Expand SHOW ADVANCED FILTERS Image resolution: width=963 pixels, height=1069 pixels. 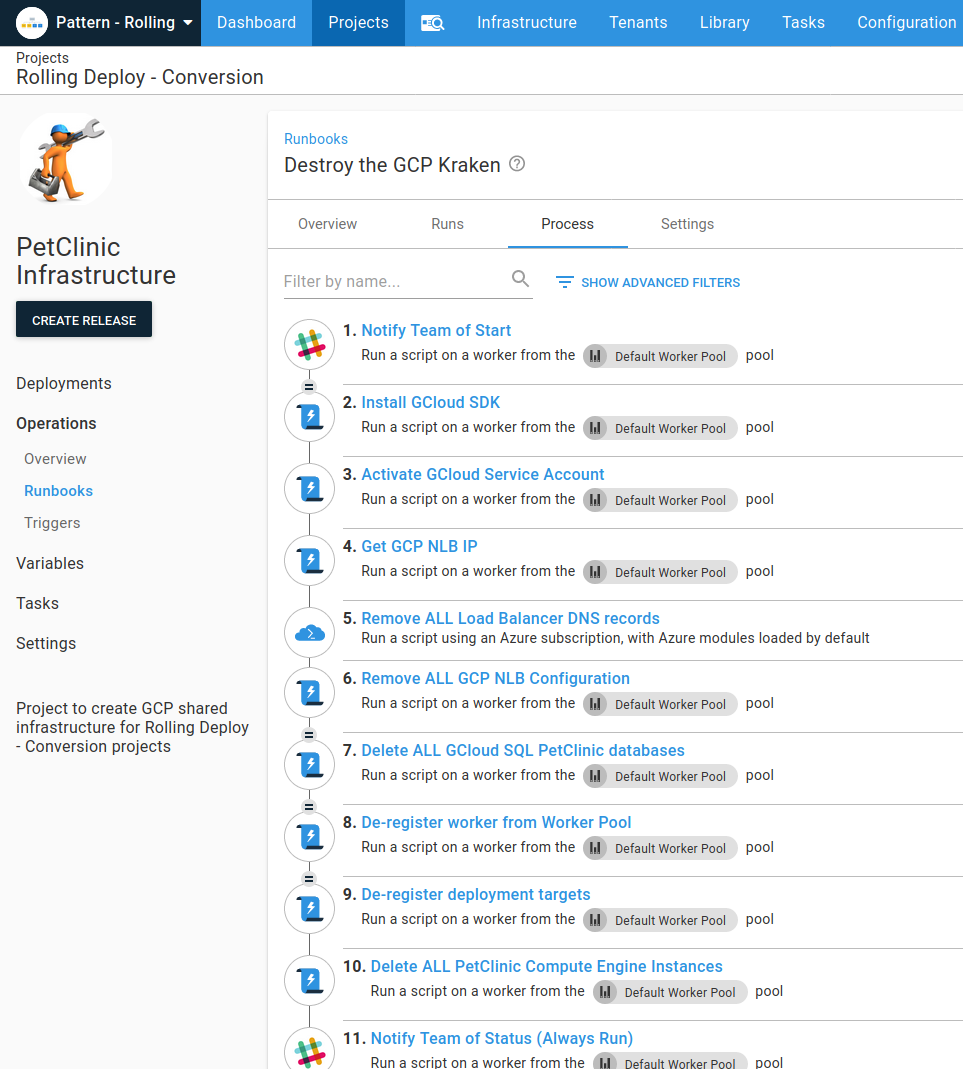coord(647,282)
